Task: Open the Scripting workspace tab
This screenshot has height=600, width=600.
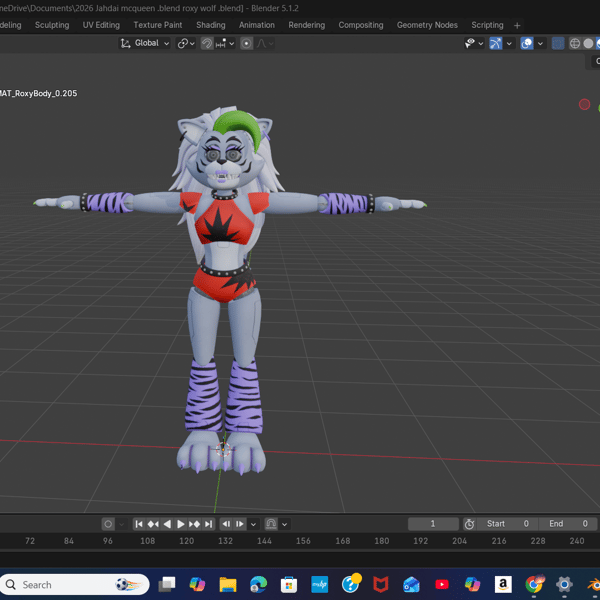Action: tap(487, 25)
